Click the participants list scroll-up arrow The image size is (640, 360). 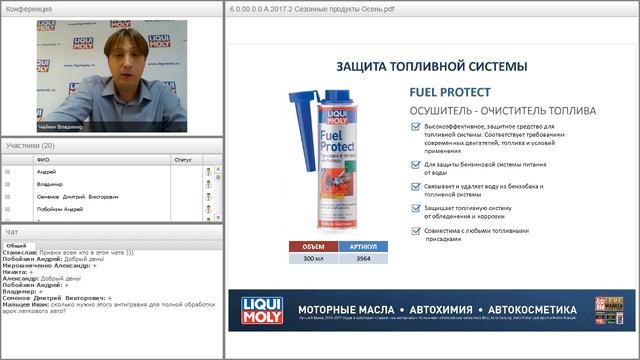coord(218,169)
